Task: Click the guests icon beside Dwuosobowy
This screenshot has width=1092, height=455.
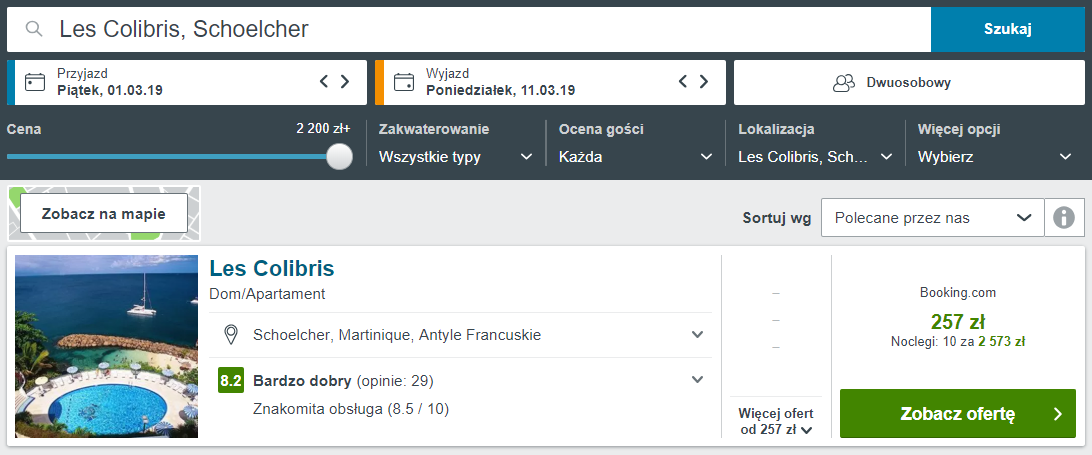Action: coord(844,83)
